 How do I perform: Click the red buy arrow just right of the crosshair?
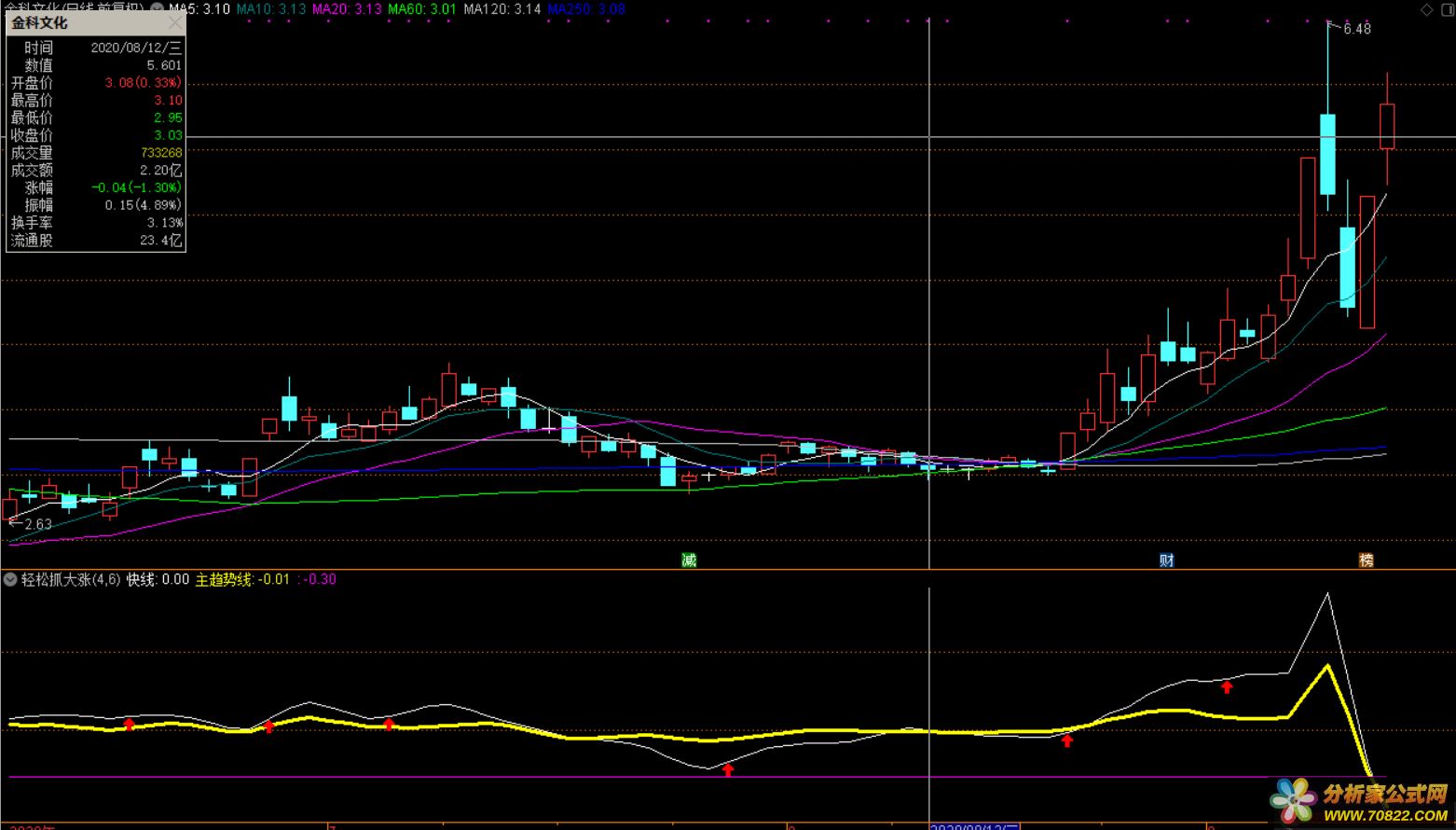click(1067, 740)
